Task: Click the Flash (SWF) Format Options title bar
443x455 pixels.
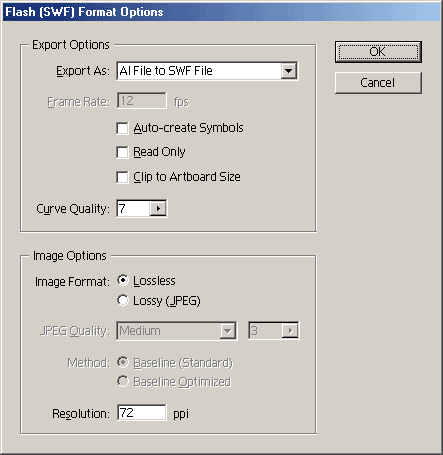Action: tap(221, 12)
